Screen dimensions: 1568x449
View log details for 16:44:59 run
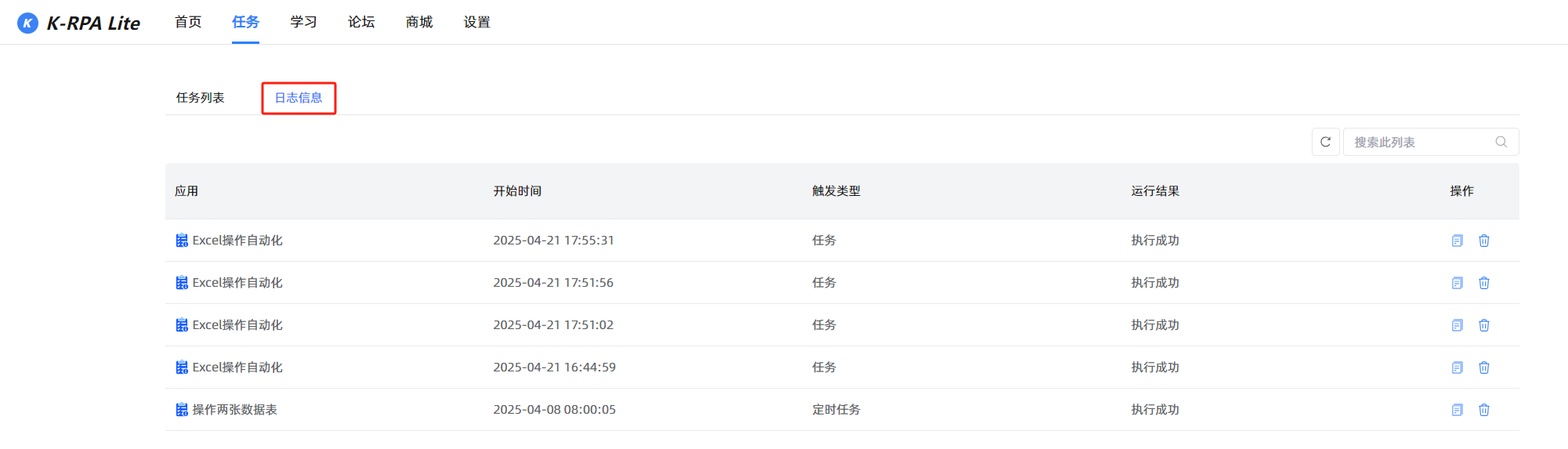1457,368
